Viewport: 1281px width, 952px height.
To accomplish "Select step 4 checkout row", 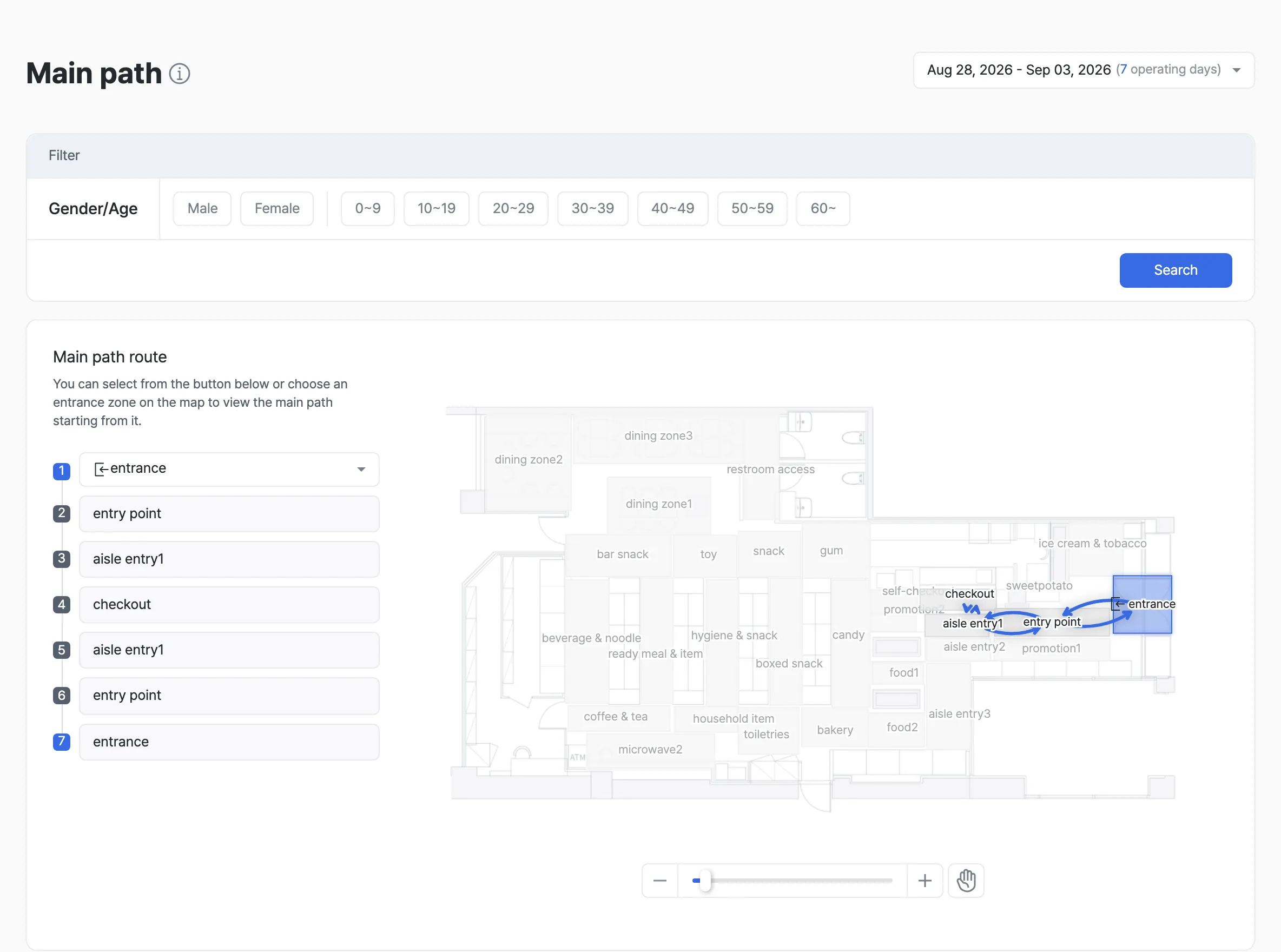I will pyautogui.click(x=229, y=605).
